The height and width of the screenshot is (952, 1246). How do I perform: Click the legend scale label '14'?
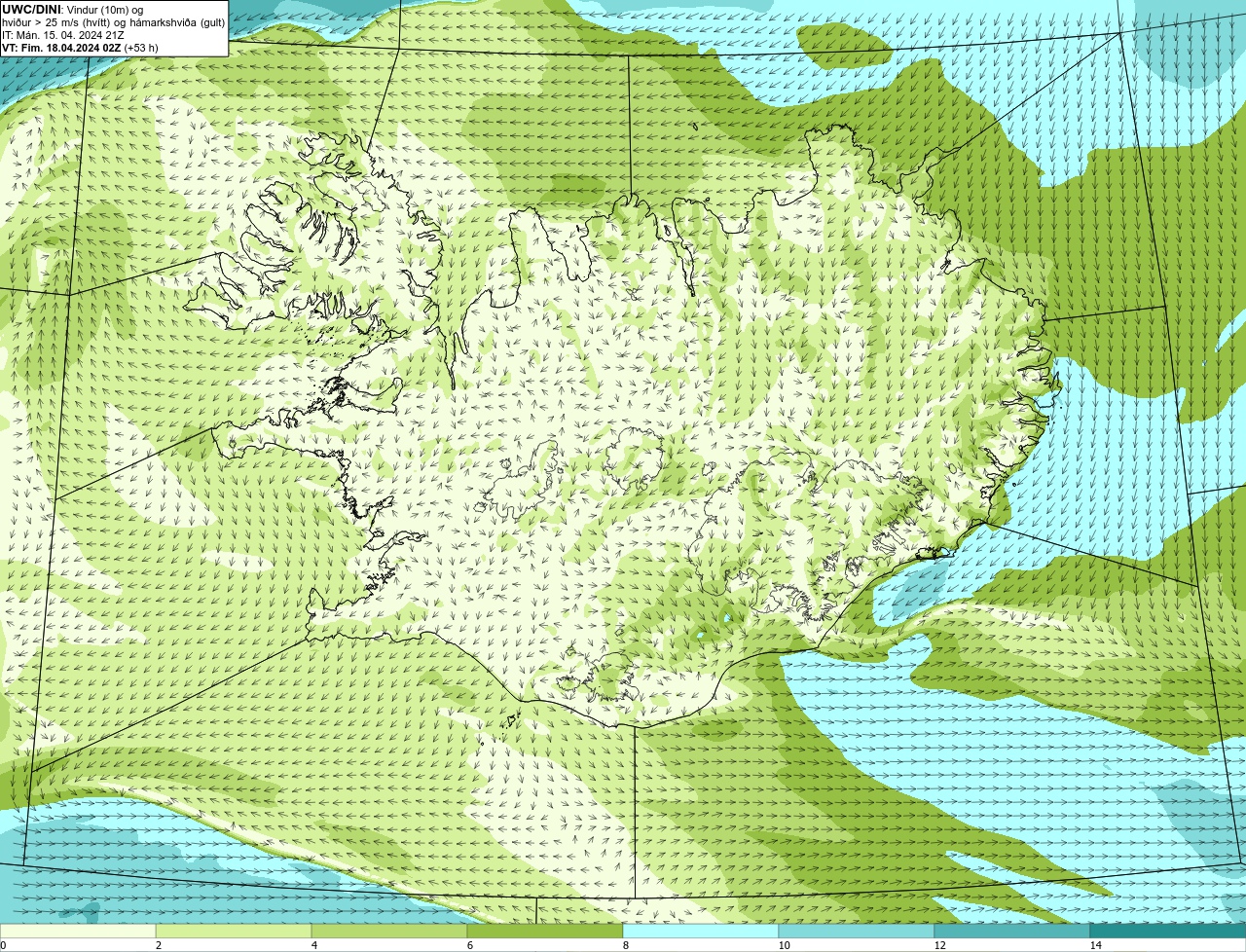(1095, 945)
